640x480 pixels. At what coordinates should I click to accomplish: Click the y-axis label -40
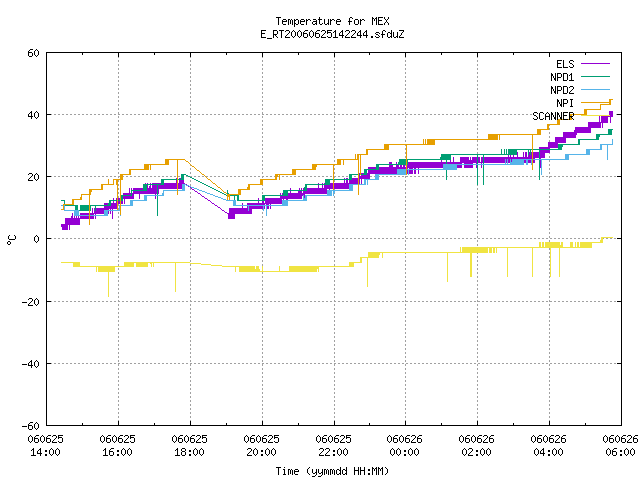pos(31,364)
